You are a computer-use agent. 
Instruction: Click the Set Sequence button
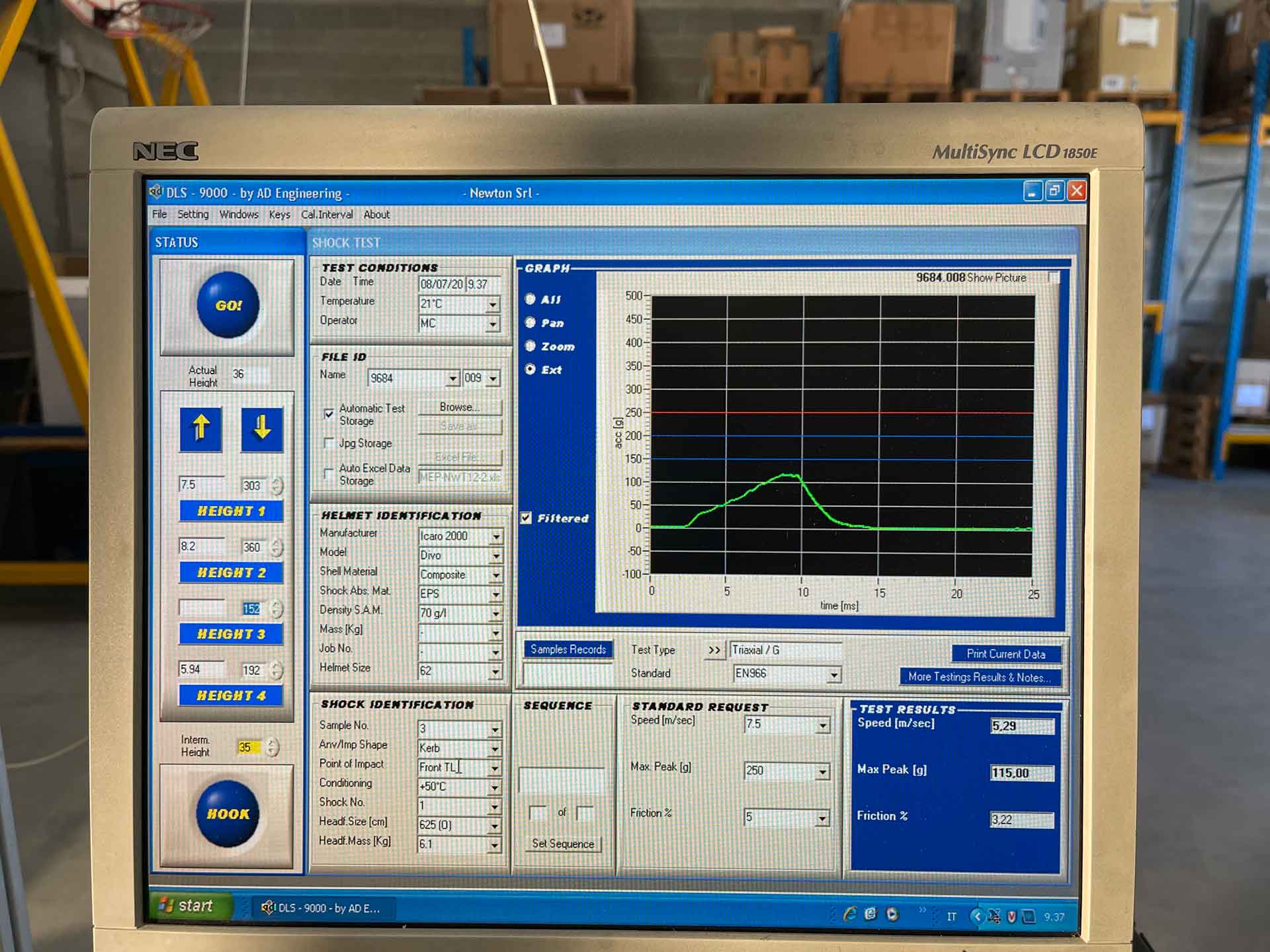pos(563,844)
